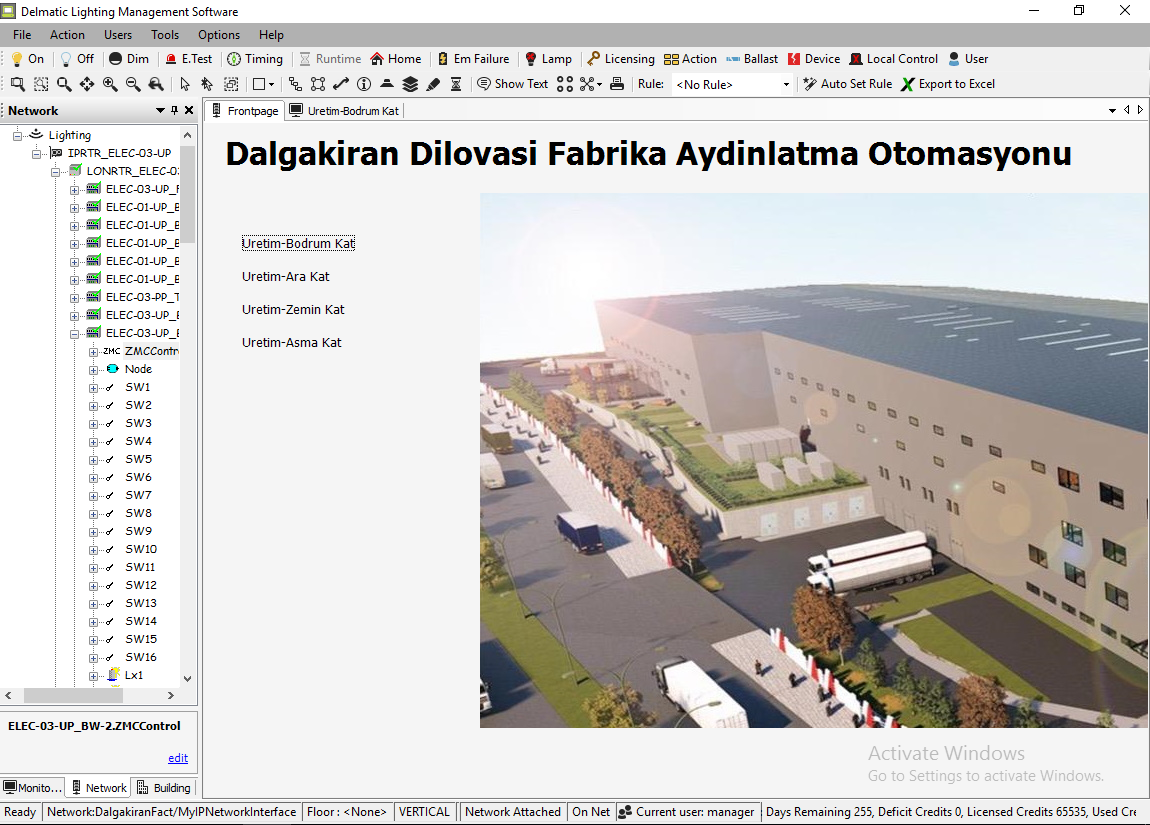1150x825 pixels.
Task: Expand the SW1 tree node
Action: (93, 388)
